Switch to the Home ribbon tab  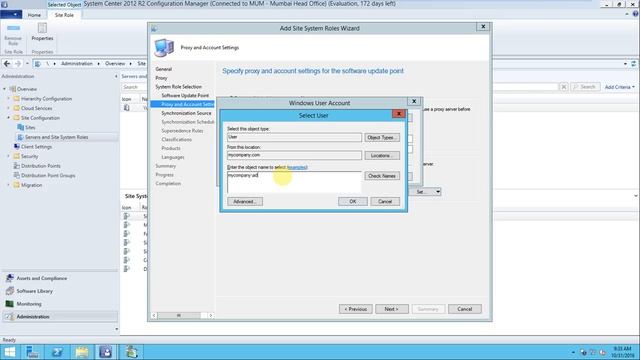(34, 15)
